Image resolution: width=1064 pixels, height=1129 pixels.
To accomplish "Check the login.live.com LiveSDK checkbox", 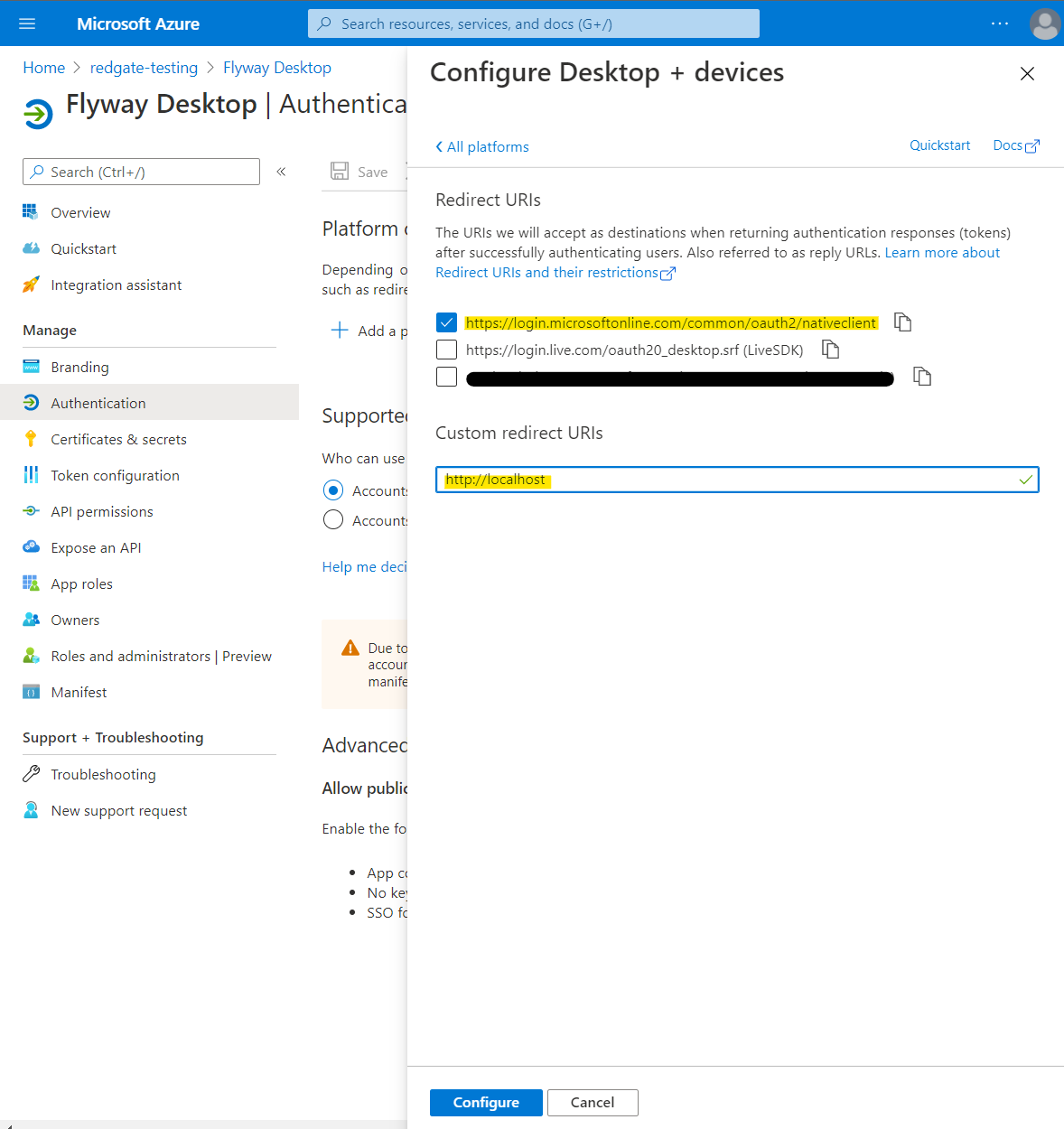I will coord(446,350).
